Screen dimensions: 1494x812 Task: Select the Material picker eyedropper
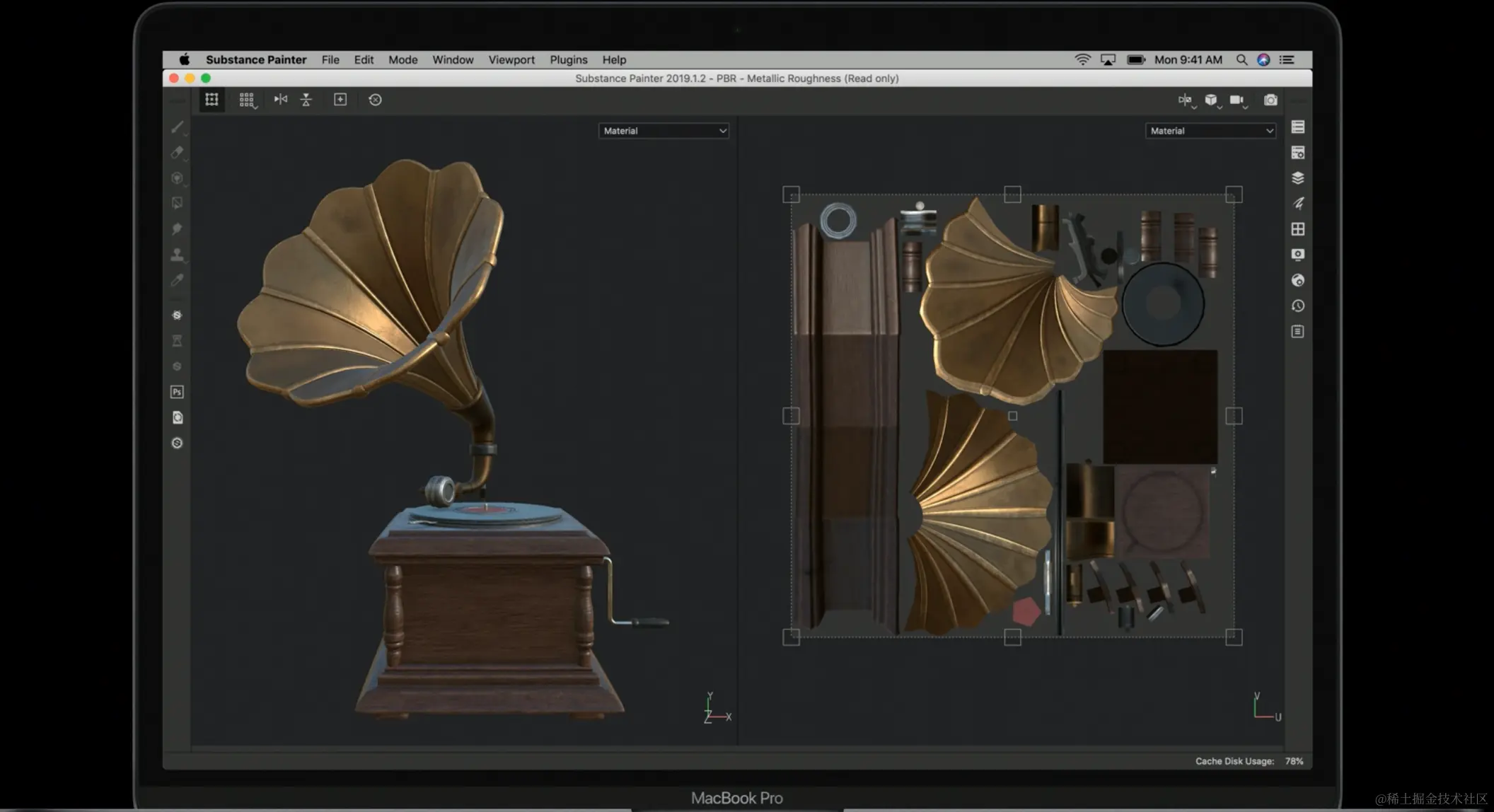point(178,280)
